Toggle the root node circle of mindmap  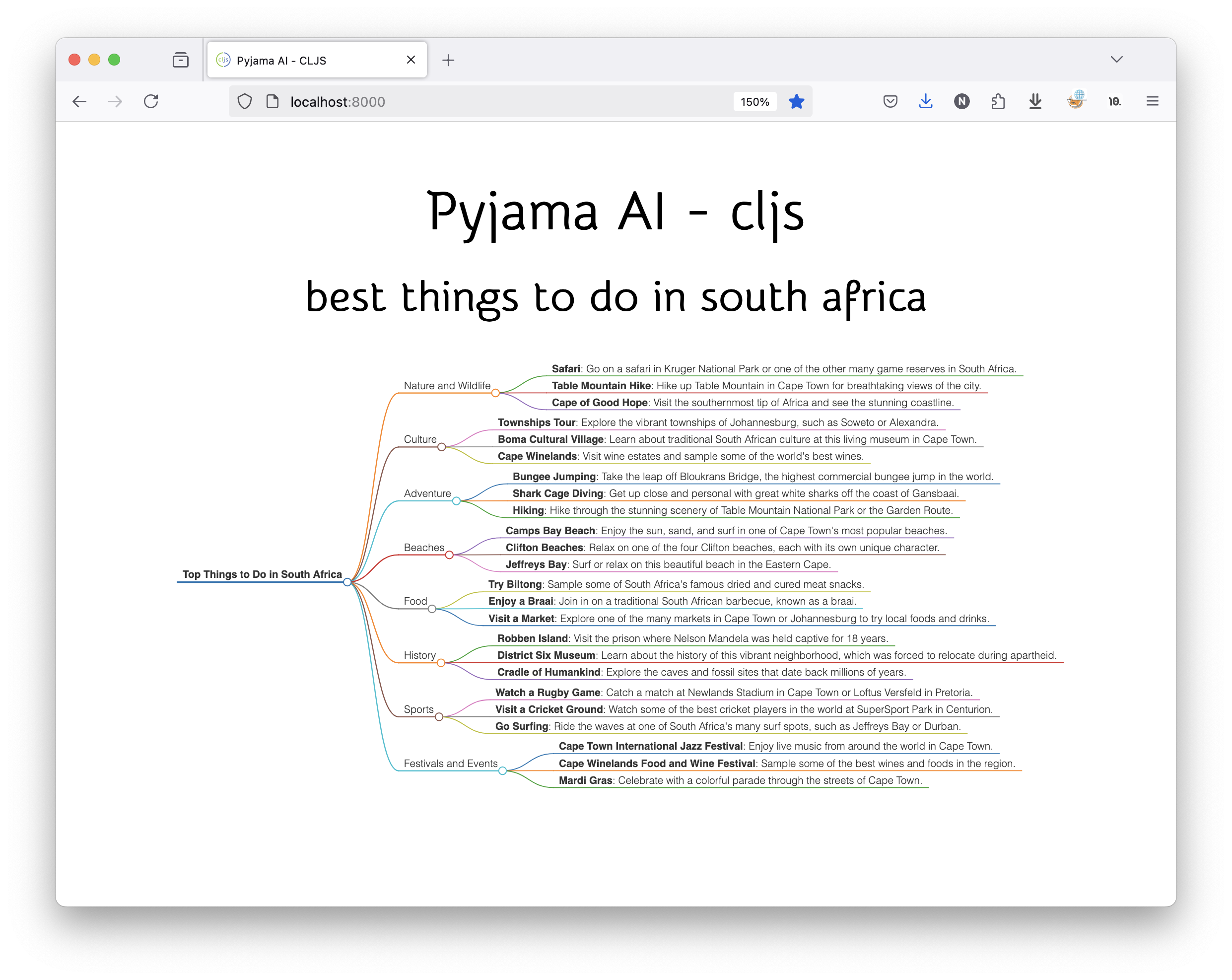tap(347, 582)
